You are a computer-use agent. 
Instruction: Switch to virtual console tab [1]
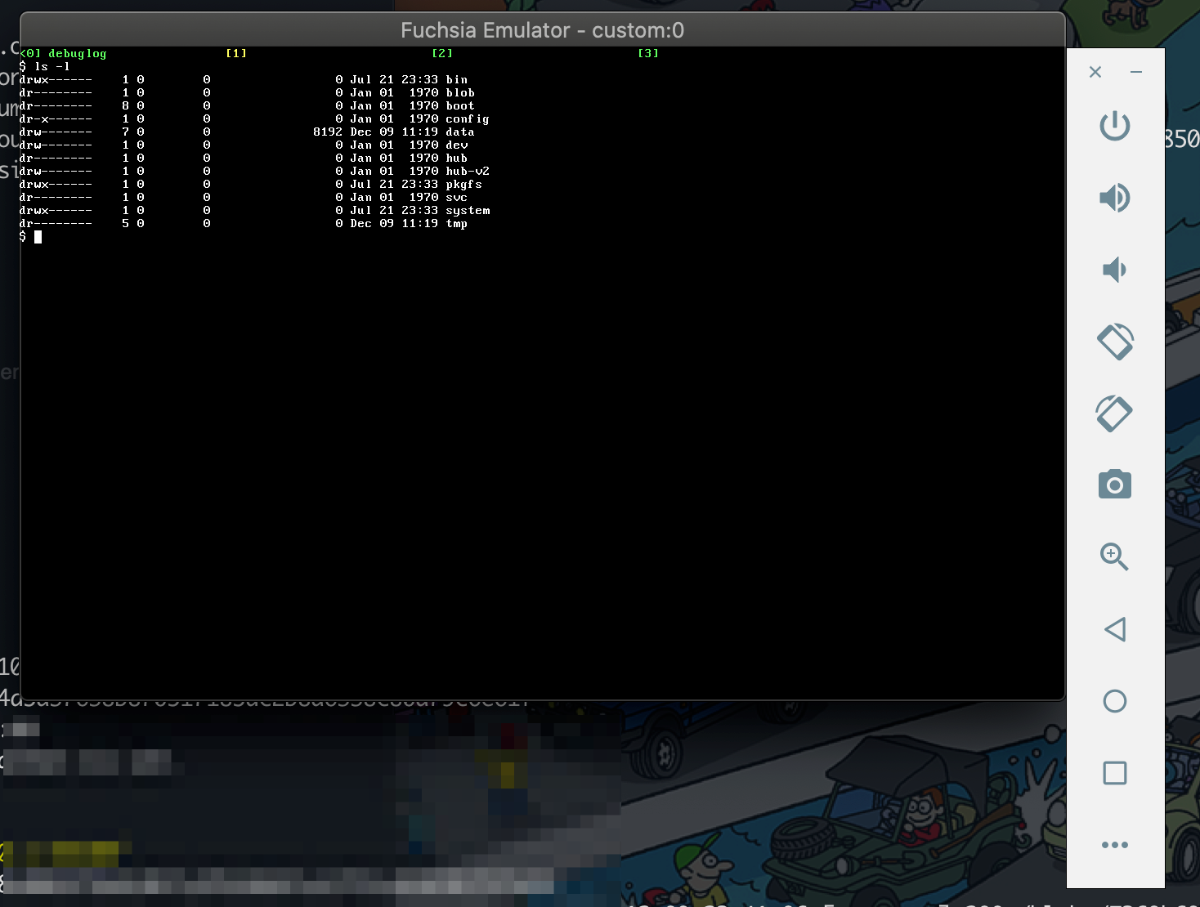pyautogui.click(x=236, y=53)
